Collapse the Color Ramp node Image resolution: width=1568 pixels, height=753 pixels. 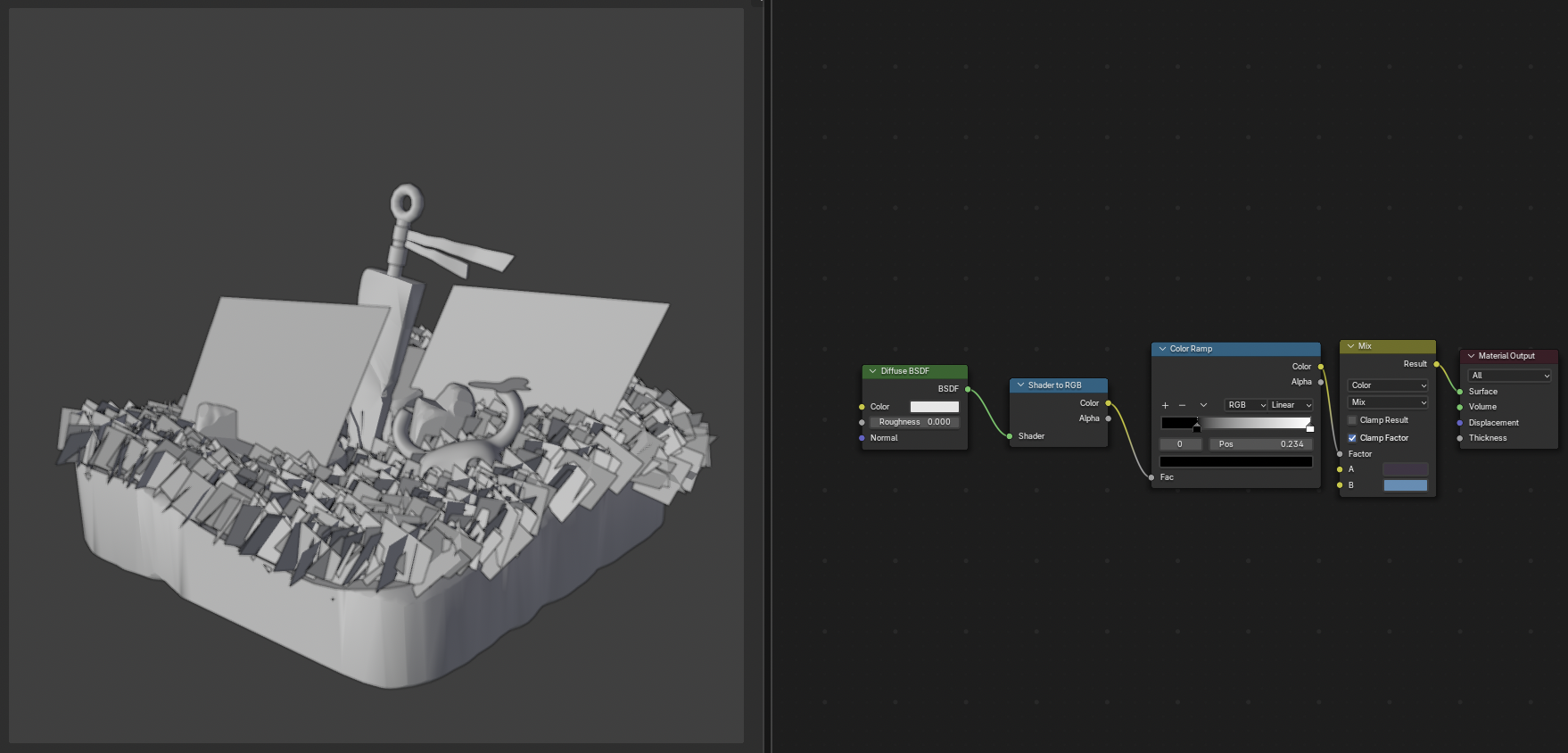pyautogui.click(x=1162, y=349)
